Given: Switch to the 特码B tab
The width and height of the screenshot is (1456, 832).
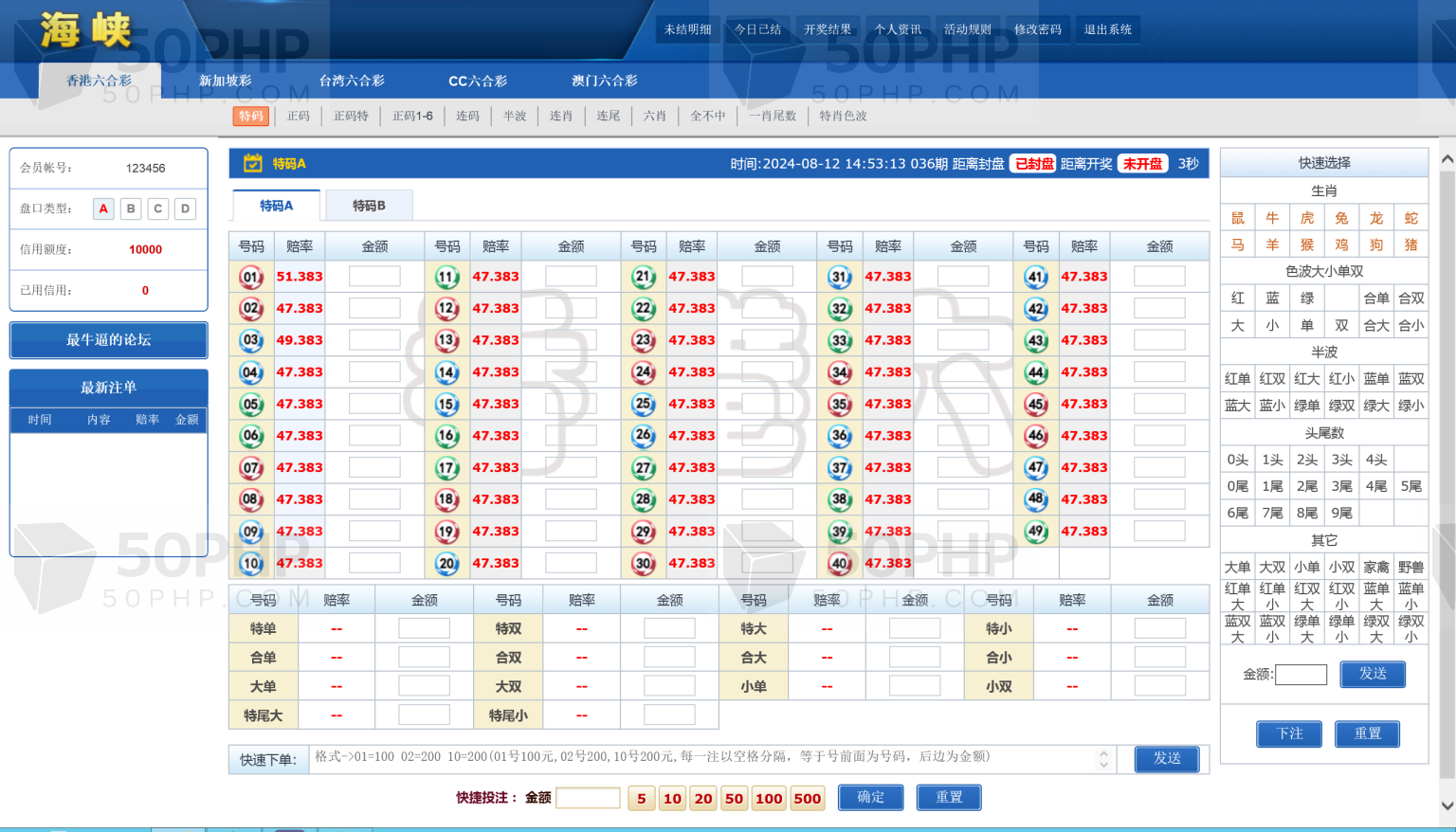Looking at the screenshot, I should click(x=369, y=206).
